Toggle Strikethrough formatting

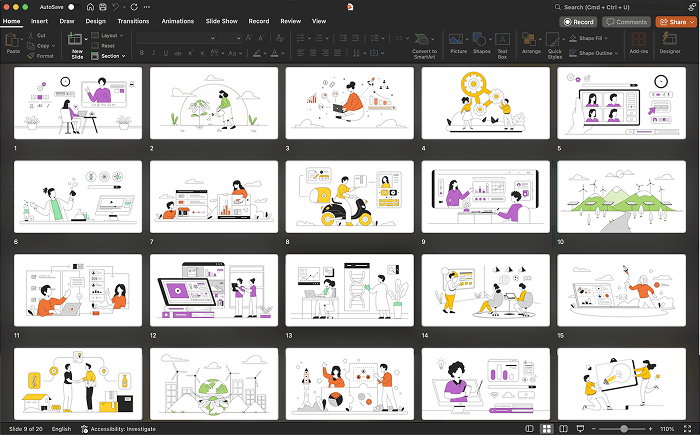[178, 53]
